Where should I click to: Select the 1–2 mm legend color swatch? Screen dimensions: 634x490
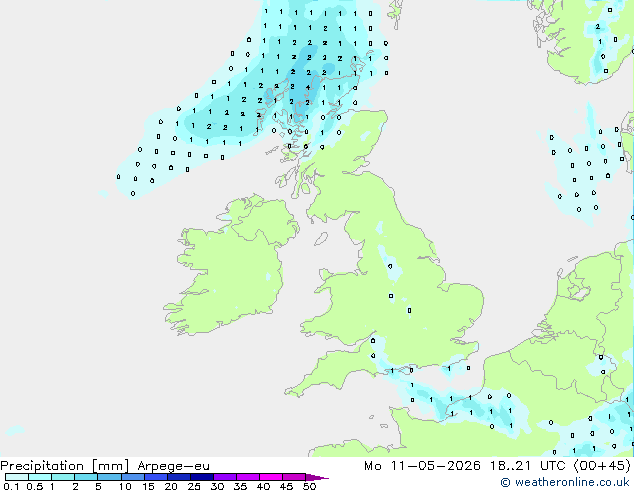click(63, 477)
